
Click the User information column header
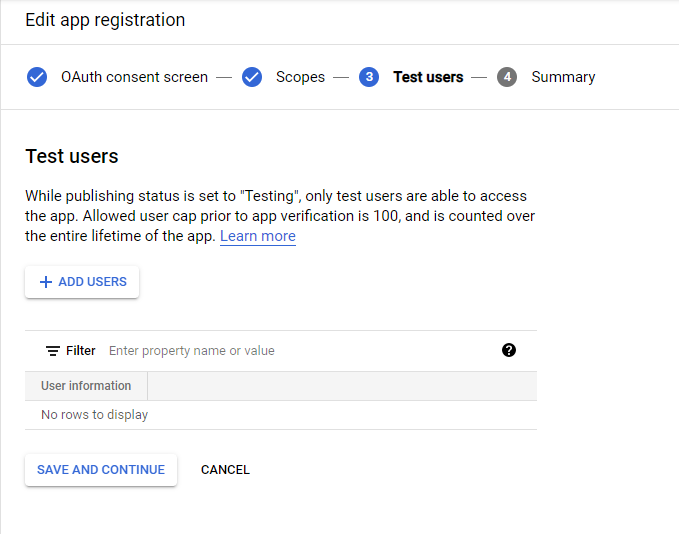point(86,386)
